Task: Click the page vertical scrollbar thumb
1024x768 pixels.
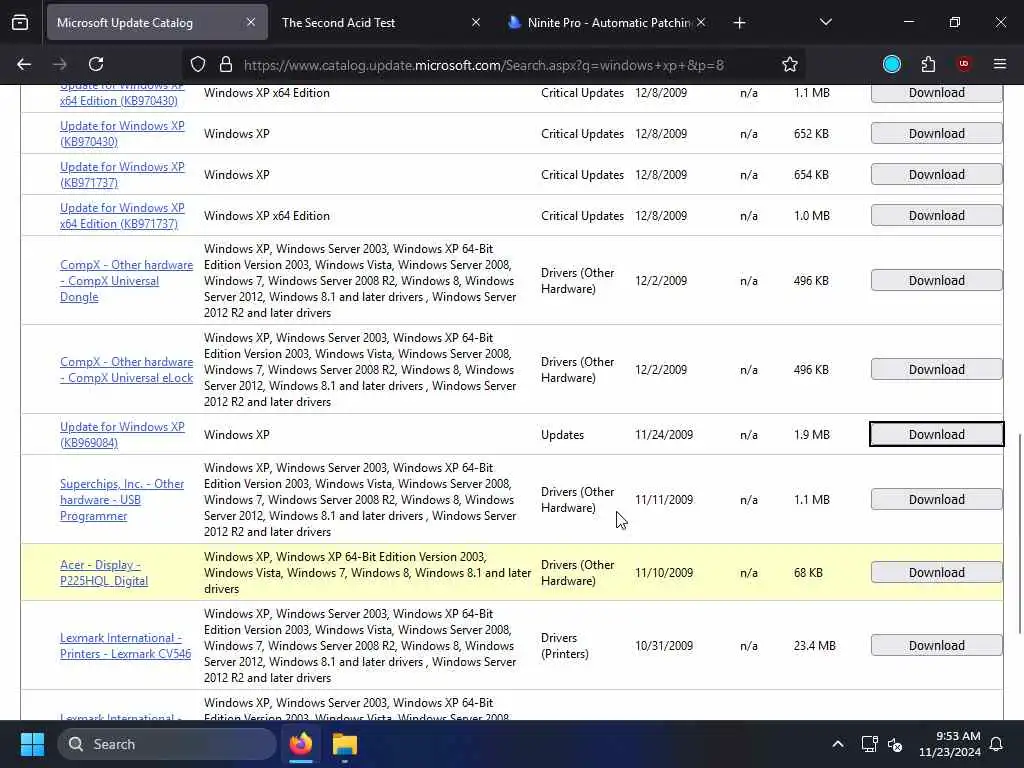Action: [1019, 533]
